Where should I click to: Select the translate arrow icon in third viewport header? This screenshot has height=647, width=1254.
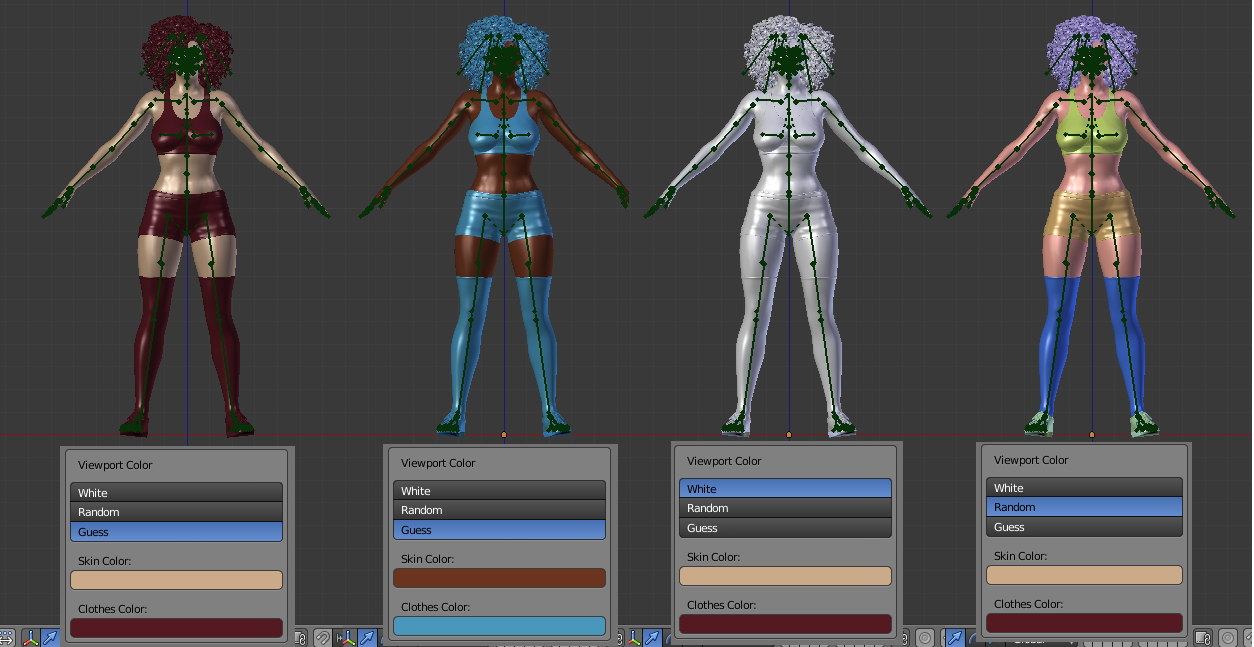point(653,637)
